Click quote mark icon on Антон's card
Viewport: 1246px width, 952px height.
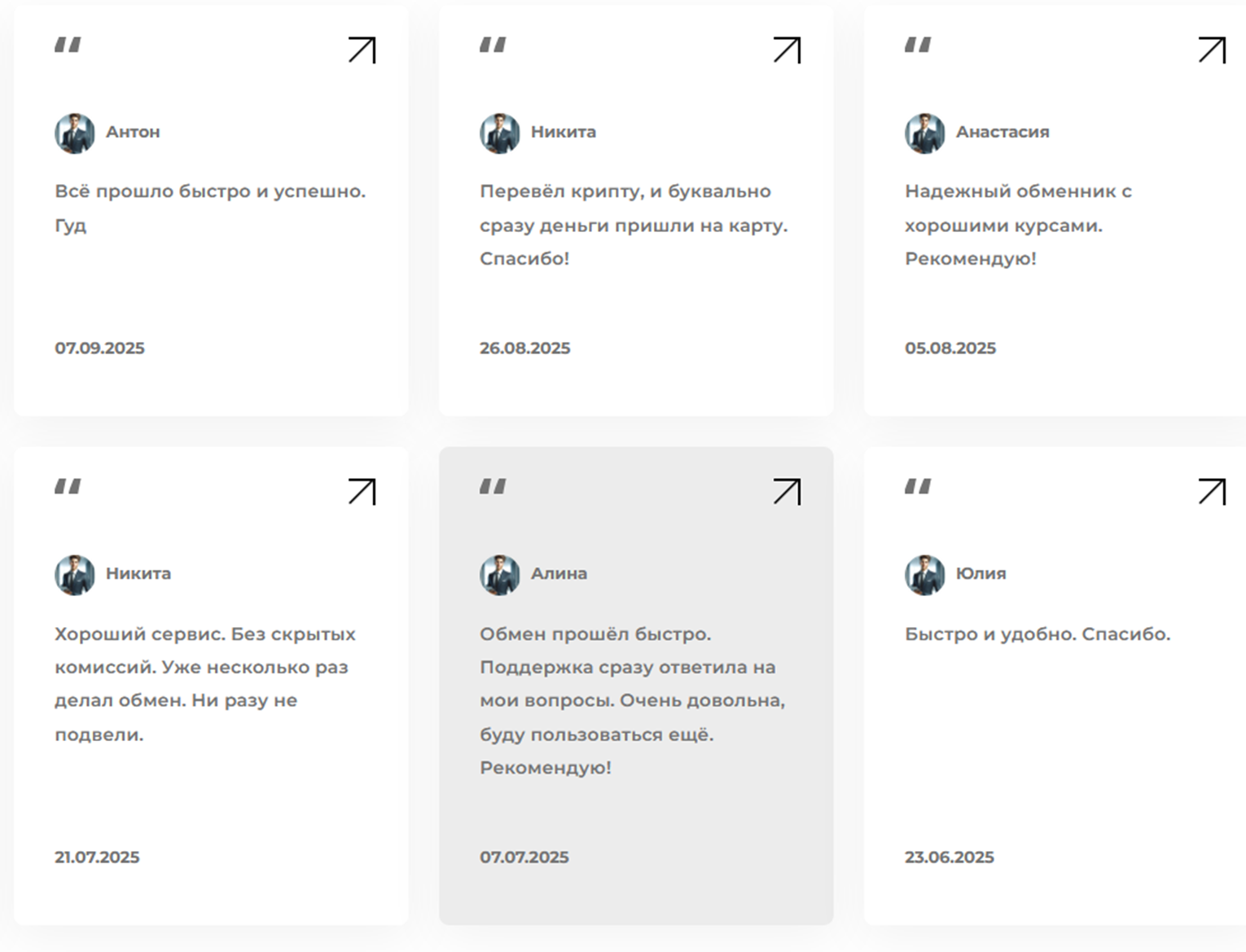(68, 45)
